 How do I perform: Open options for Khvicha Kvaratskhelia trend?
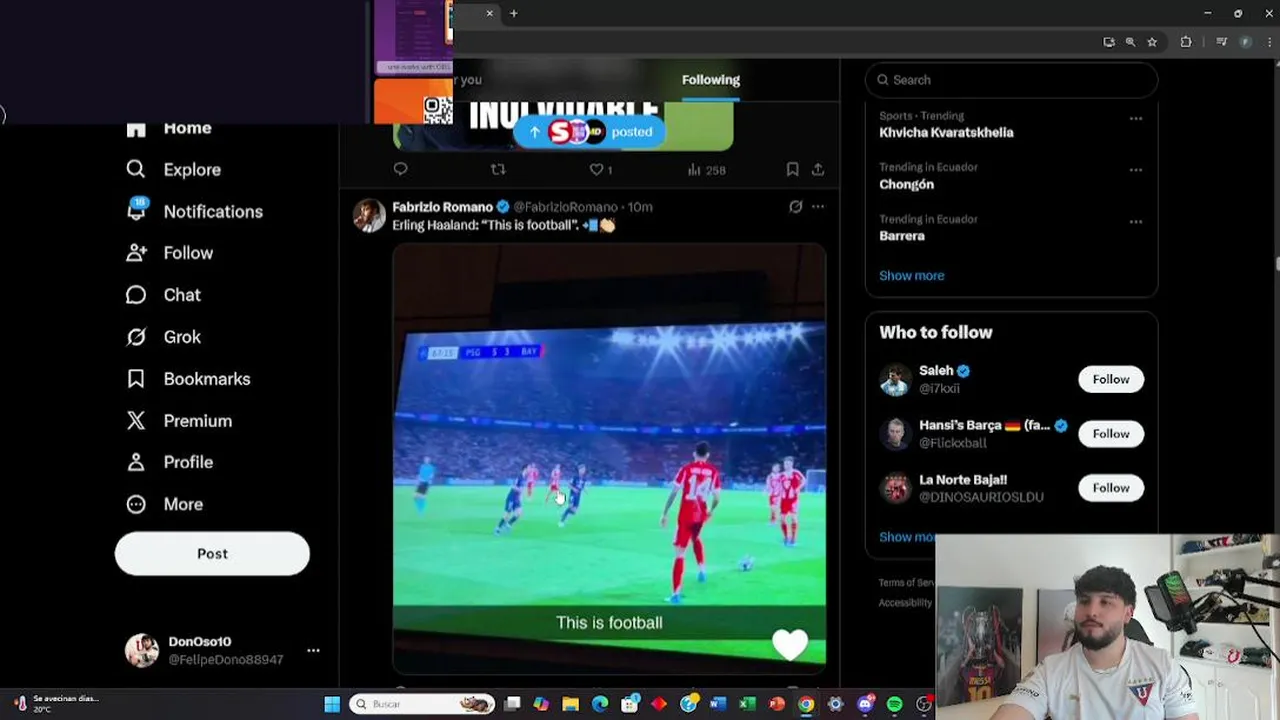tap(1135, 118)
